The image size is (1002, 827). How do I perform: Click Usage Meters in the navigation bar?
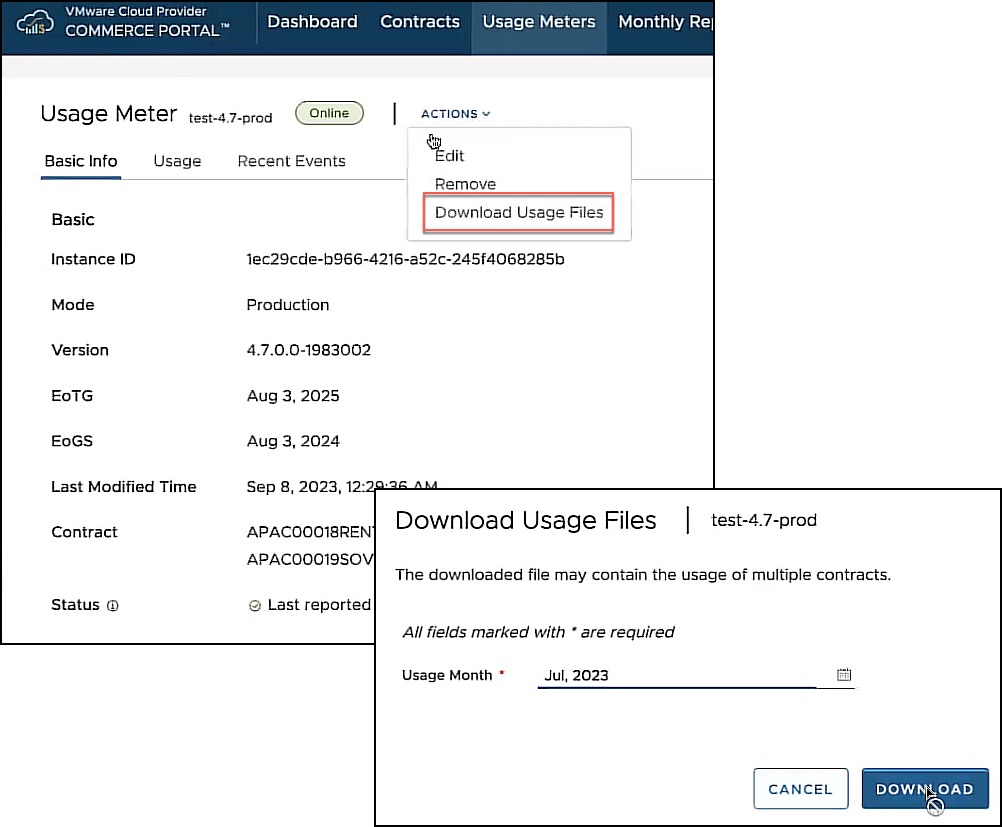539,22
